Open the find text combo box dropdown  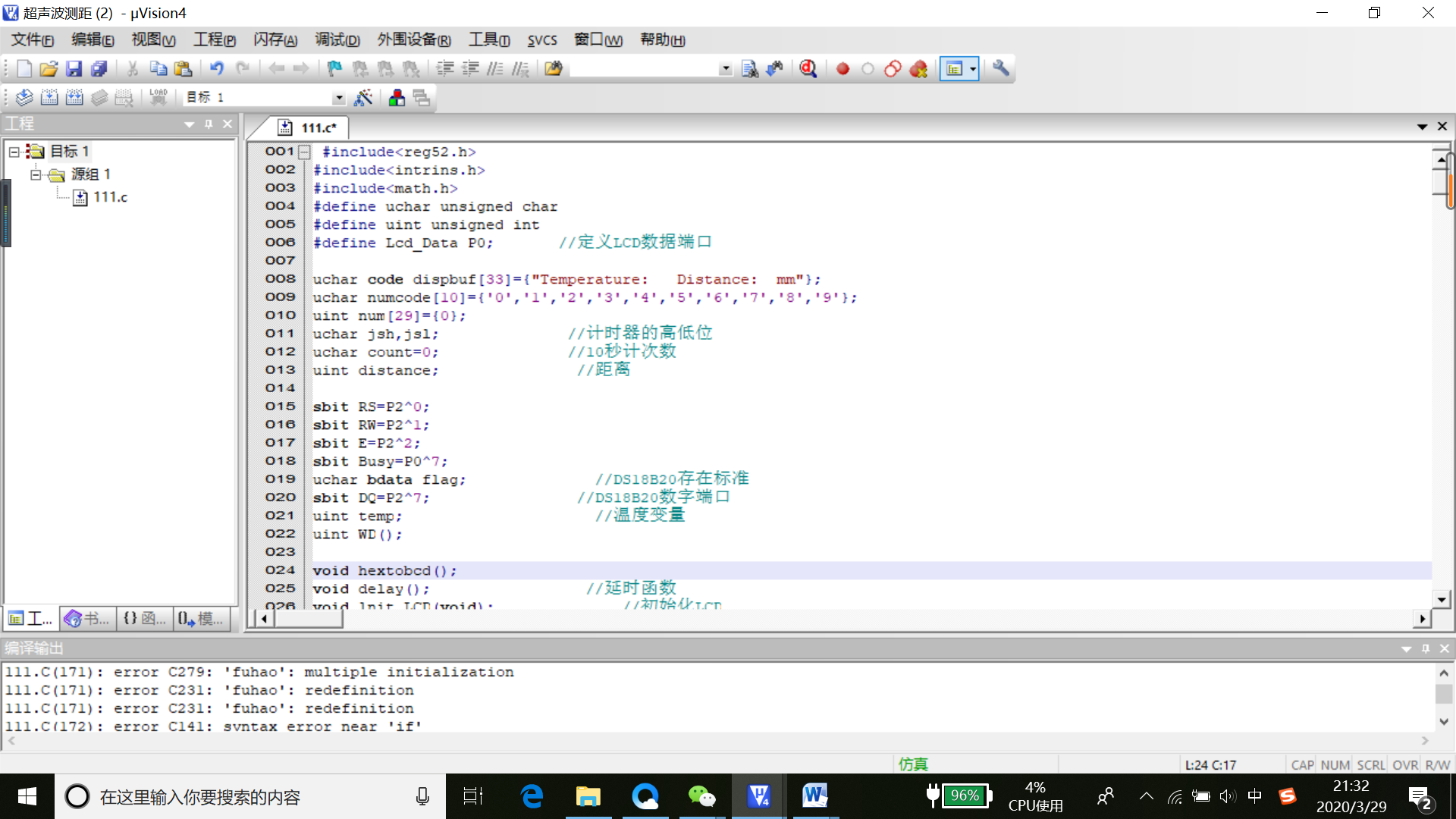pyautogui.click(x=726, y=69)
